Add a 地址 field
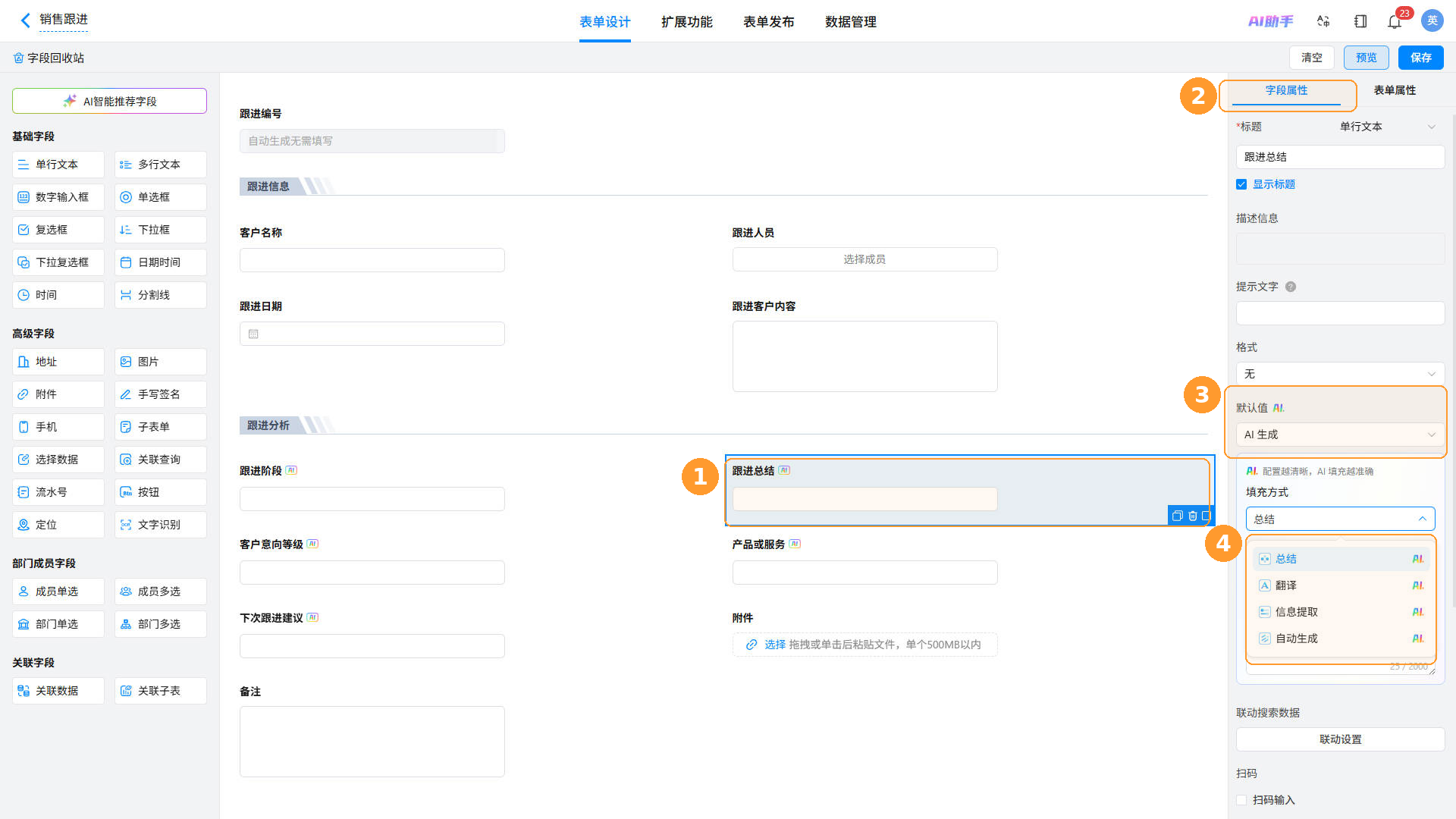Image resolution: width=1456 pixels, height=819 pixels. [x=58, y=362]
